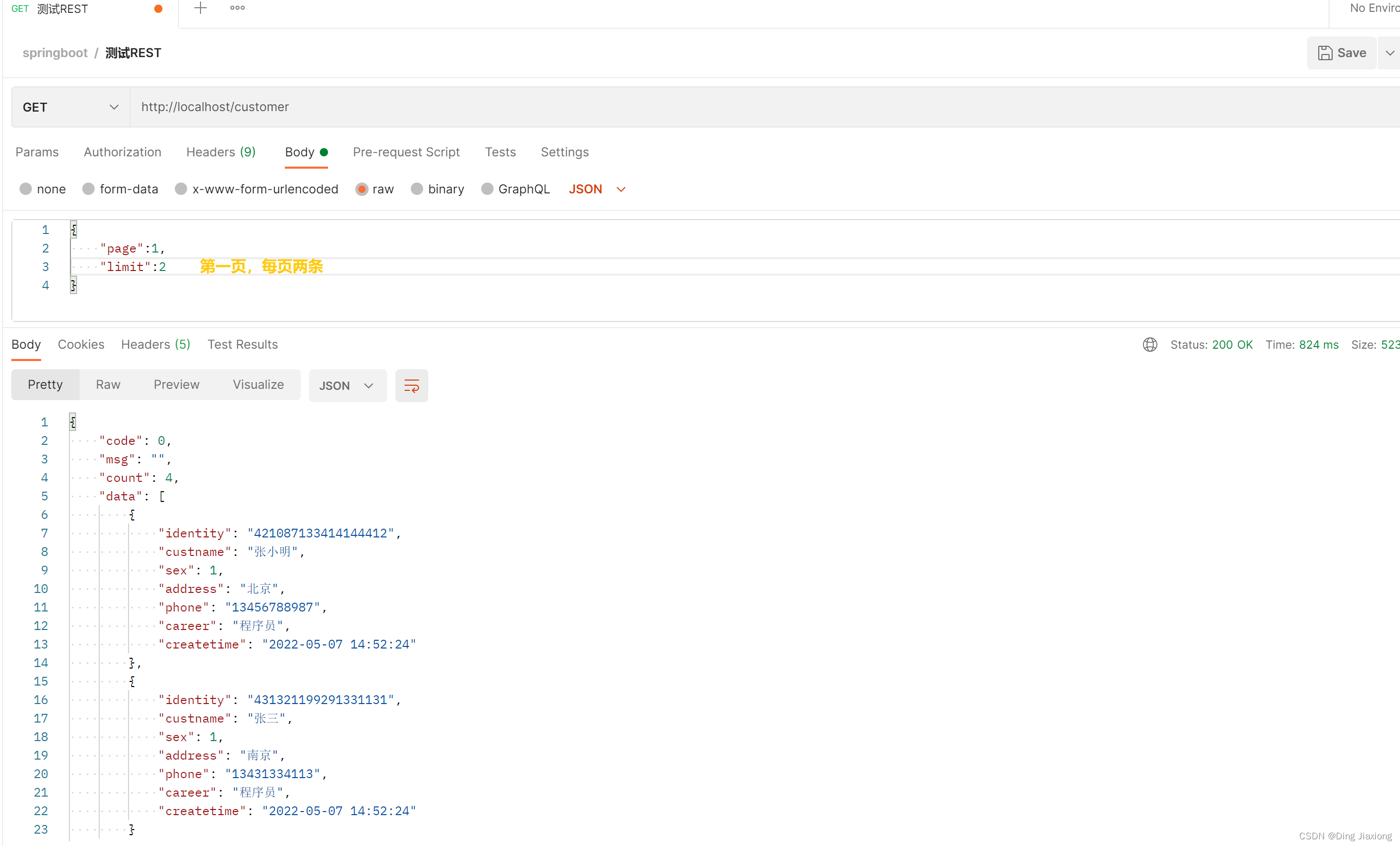The width and height of the screenshot is (1400, 846).
Task: Open the Test Results tab
Action: [x=243, y=344]
